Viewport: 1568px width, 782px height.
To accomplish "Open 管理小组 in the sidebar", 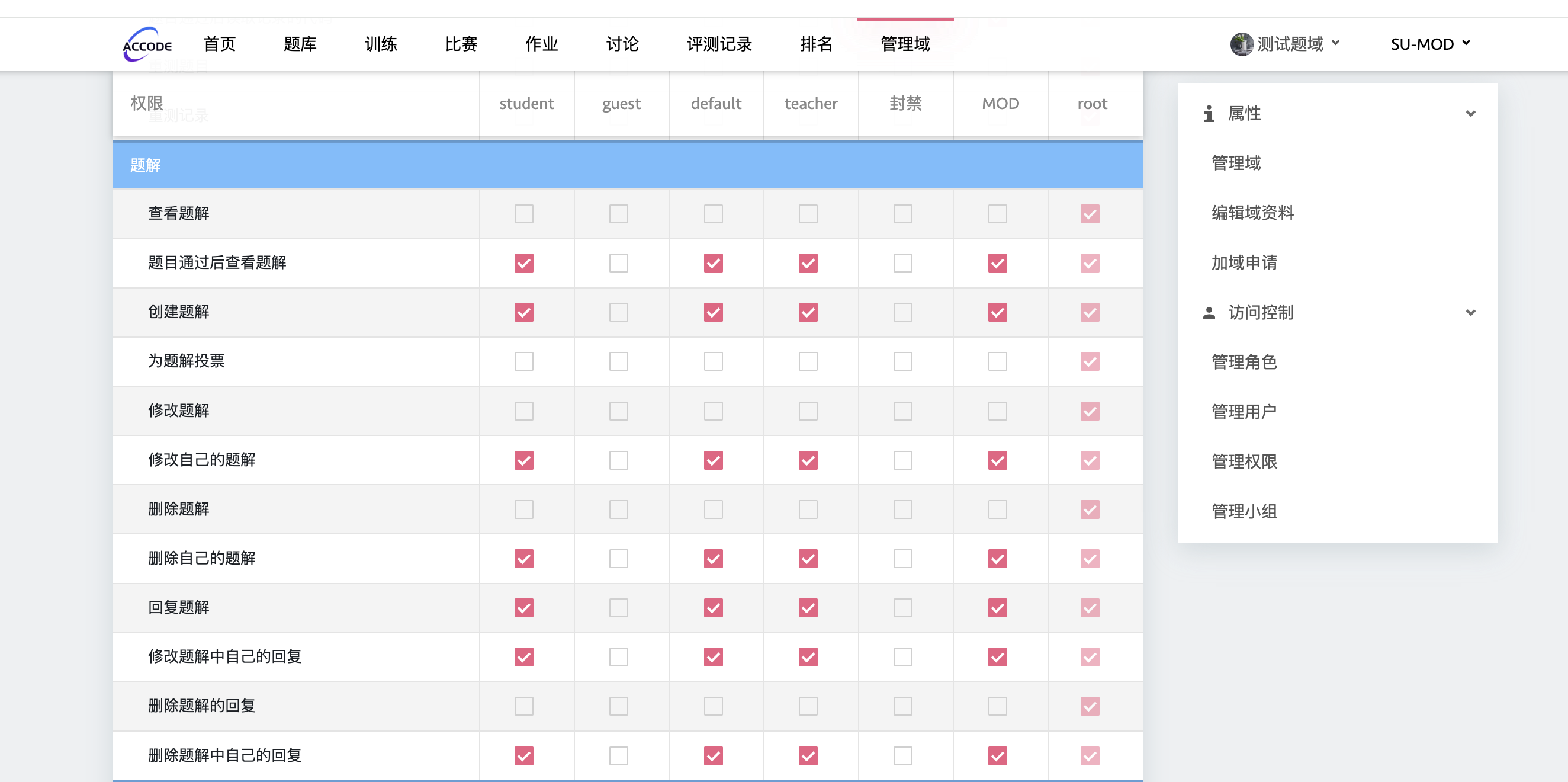I will click(x=1244, y=512).
